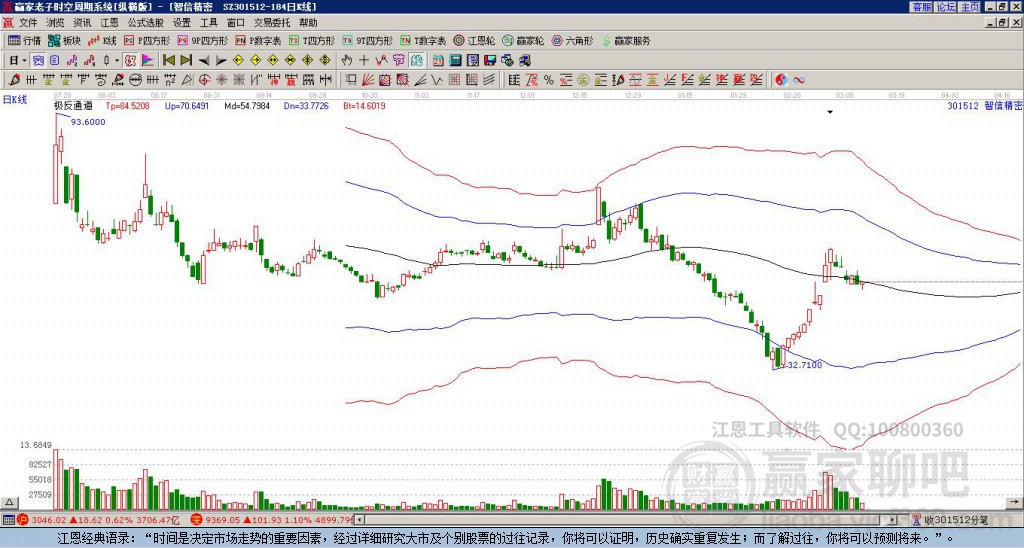Open the 六角形 hexagon tool
The height and width of the screenshot is (548, 1024).
[x=572, y=40]
